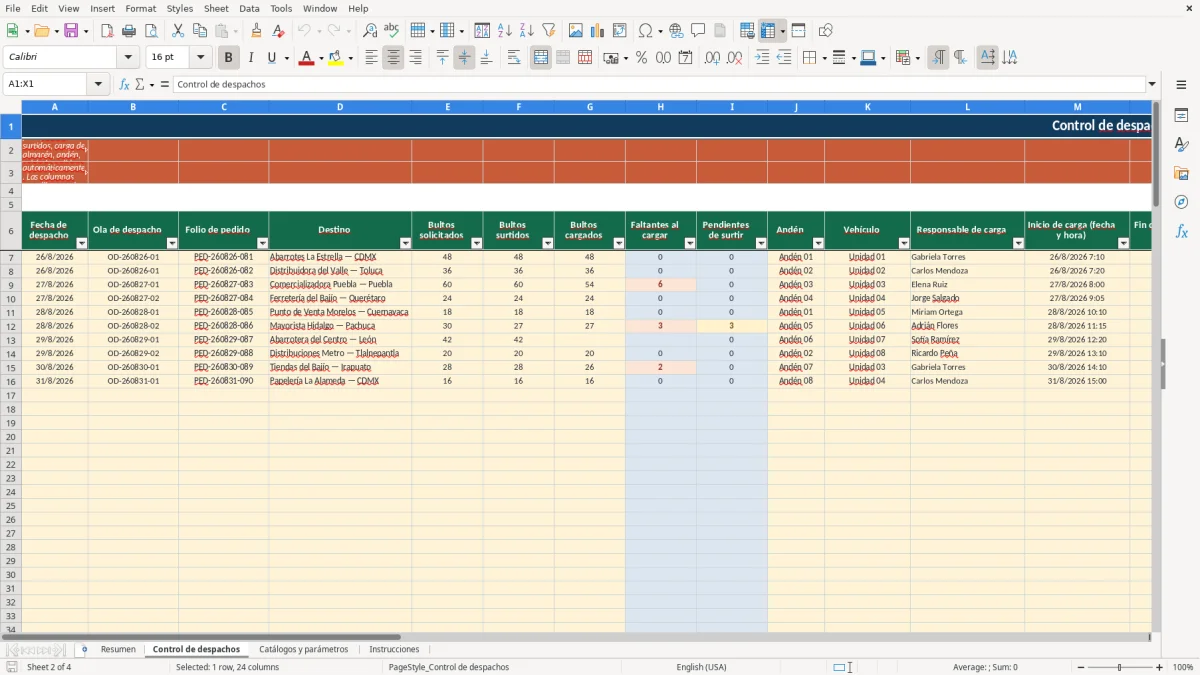1200x675 pixels.
Task: Run the Spelling check icon
Action: (392, 31)
